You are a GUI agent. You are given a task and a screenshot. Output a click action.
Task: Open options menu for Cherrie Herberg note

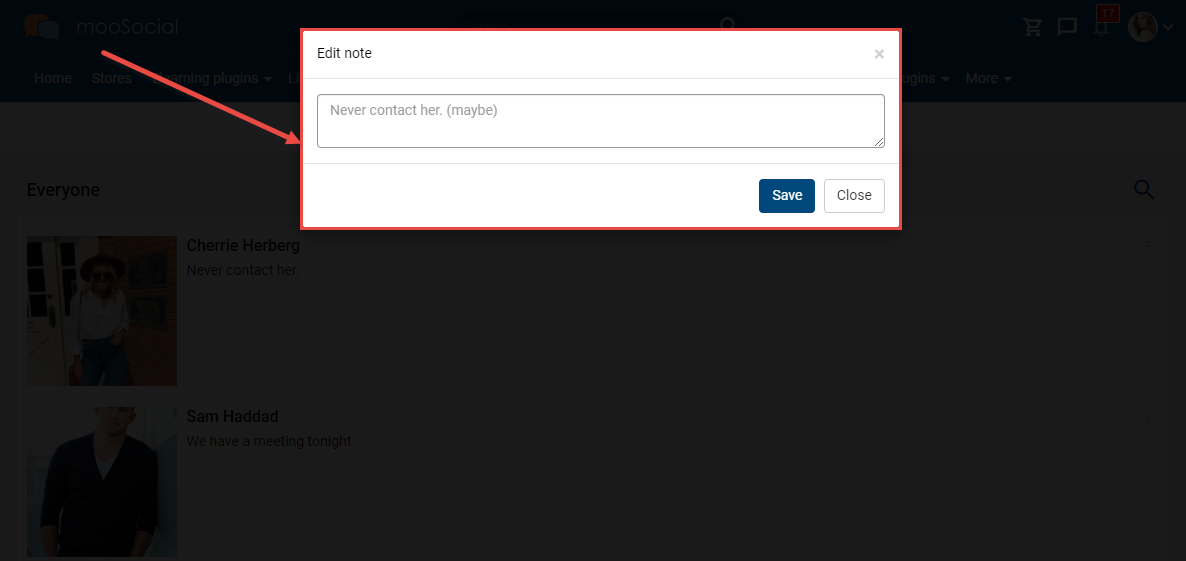click(x=1147, y=247)
